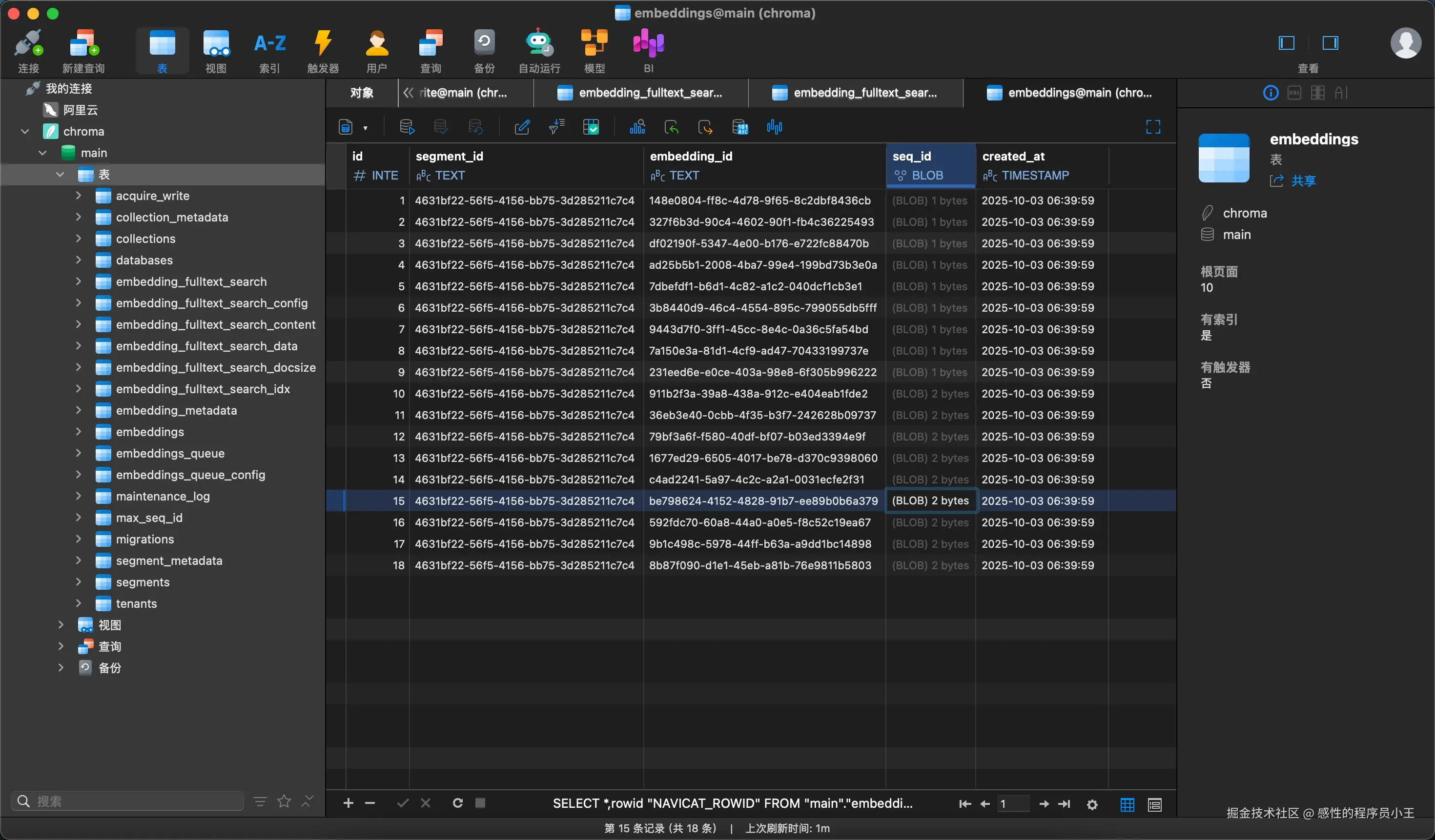
Task: Expand the embedding_metadata table node
Action: (79, 410)
